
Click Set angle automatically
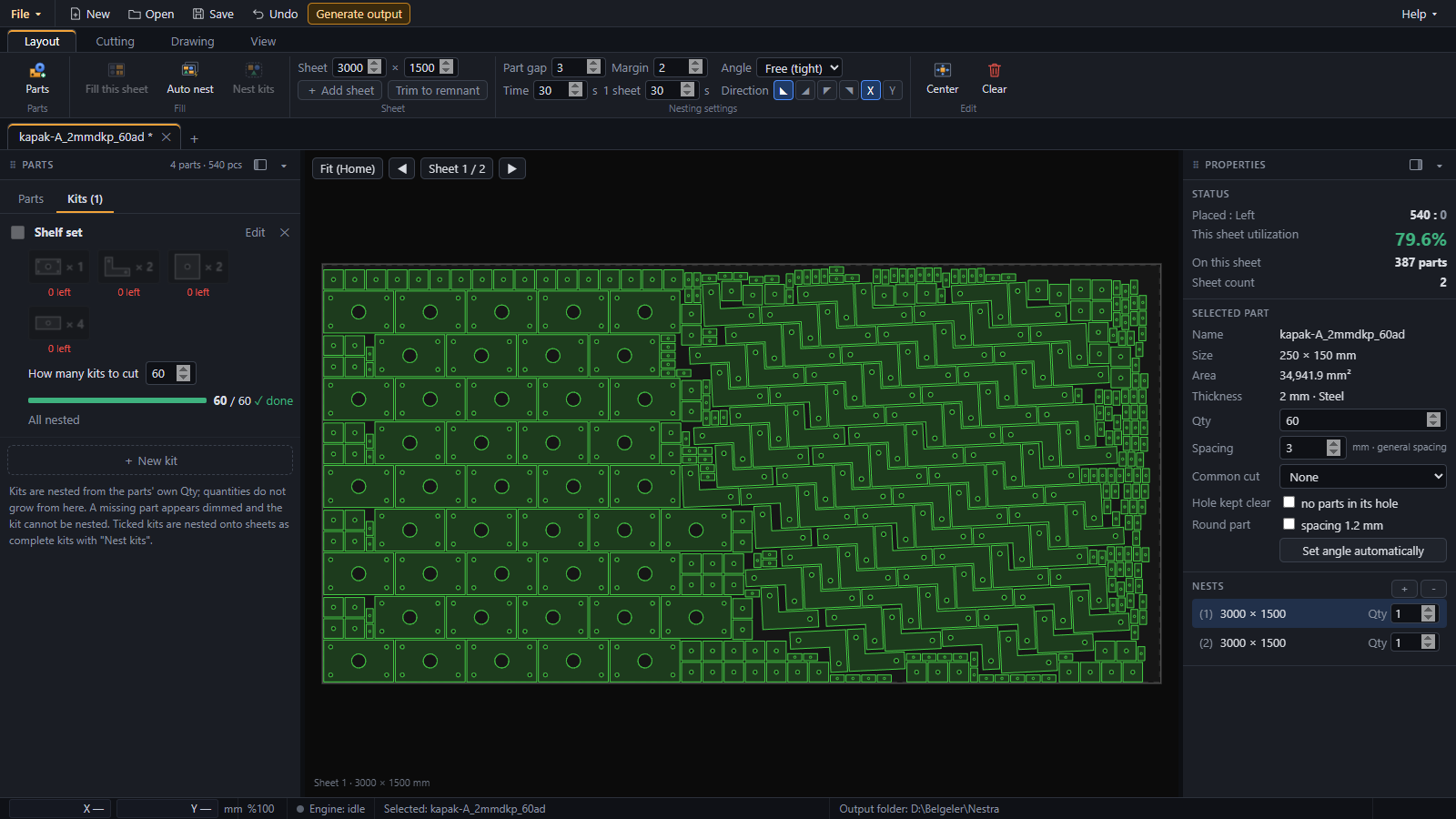tap(1362, 551)
